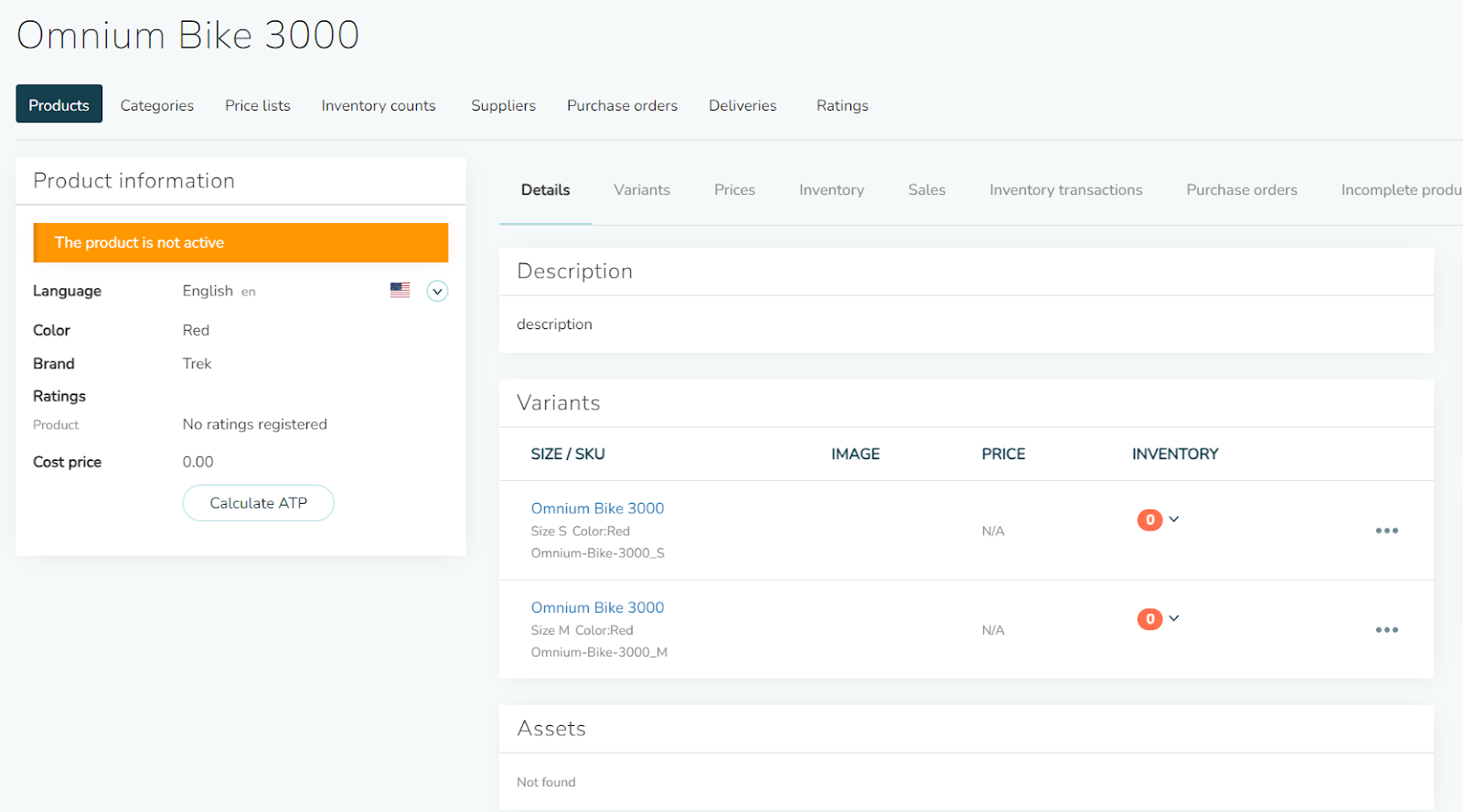Select the Details sub-tab

(545, 189)
